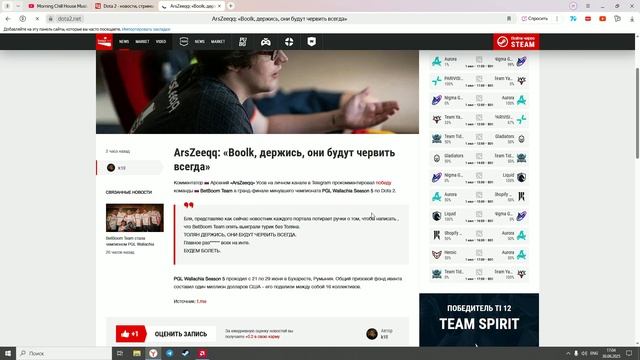Open the Liquid vs Nigma G. match row

[x=479, y=216]
